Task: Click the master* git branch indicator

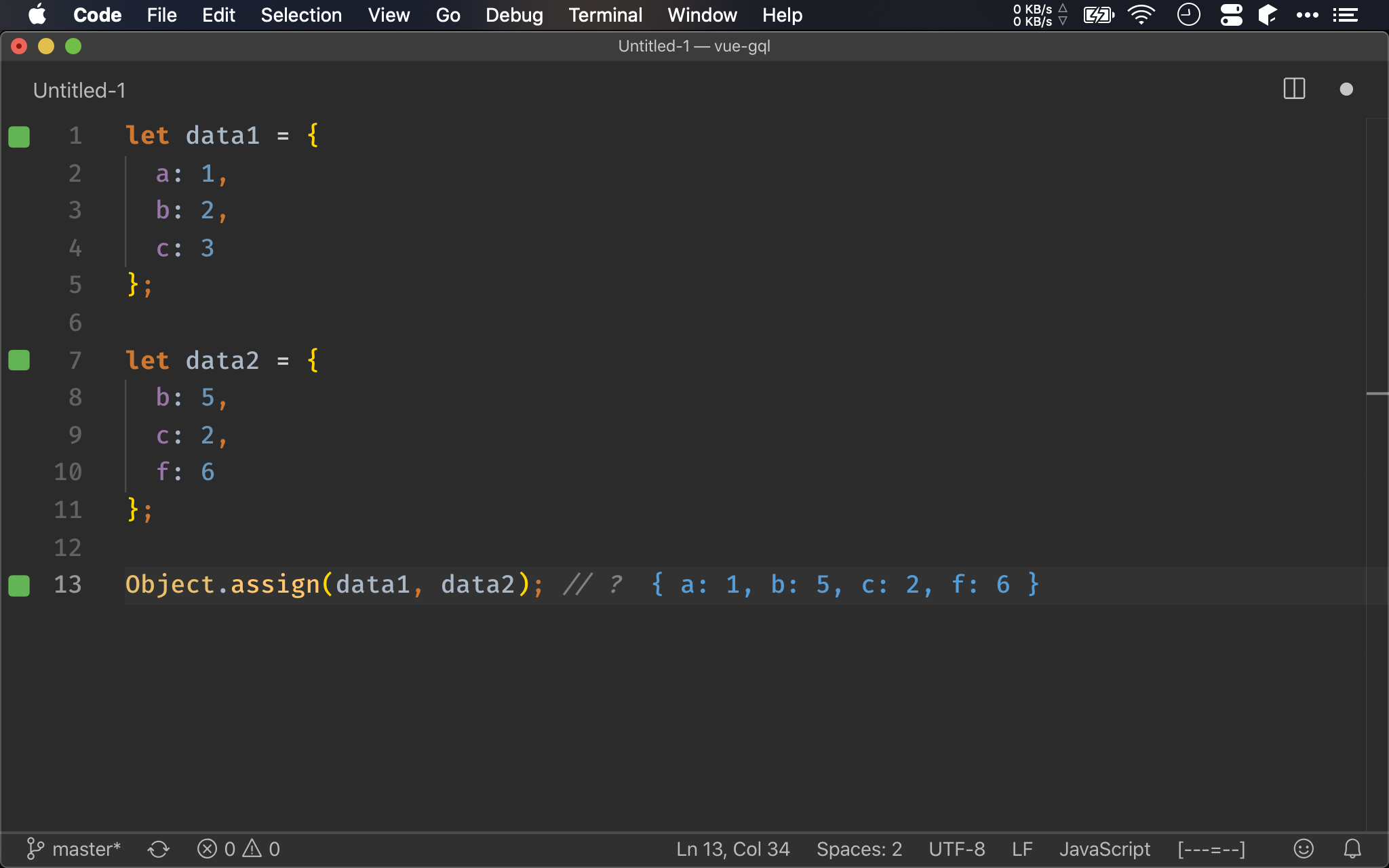Action: pos(73,849)
